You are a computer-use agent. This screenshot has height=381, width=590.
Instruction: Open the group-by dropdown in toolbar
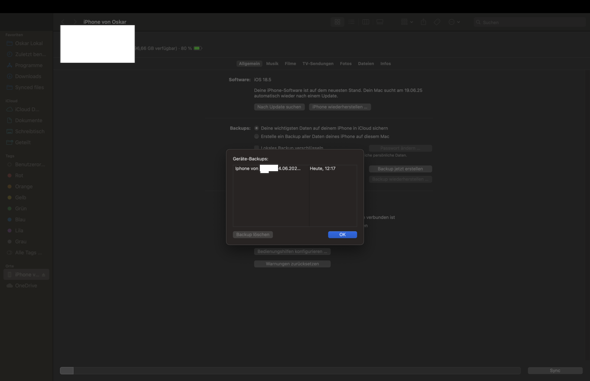[x=406, y=22]
